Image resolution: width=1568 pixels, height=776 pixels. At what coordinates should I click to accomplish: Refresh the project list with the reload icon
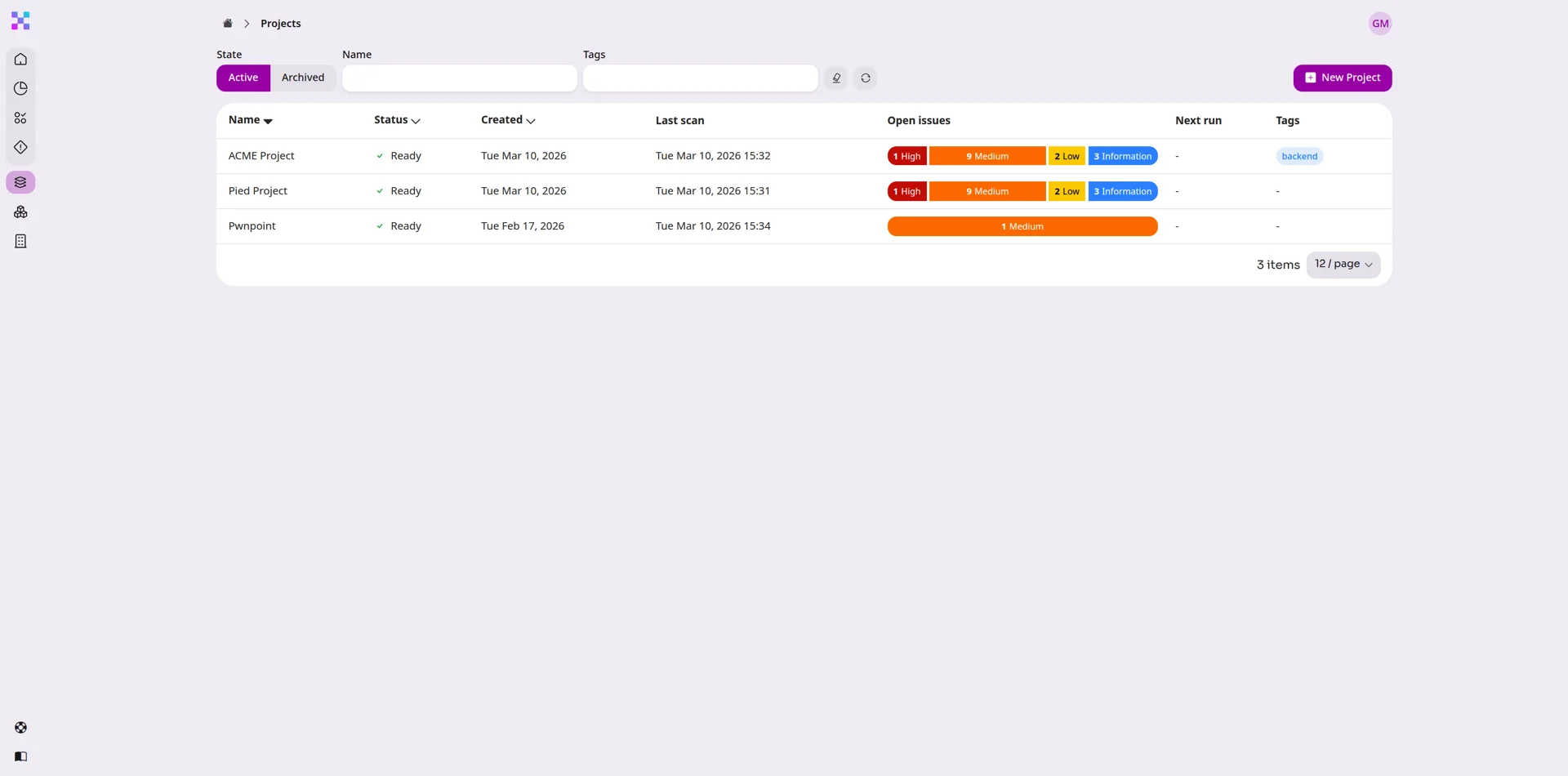(865, 78)
